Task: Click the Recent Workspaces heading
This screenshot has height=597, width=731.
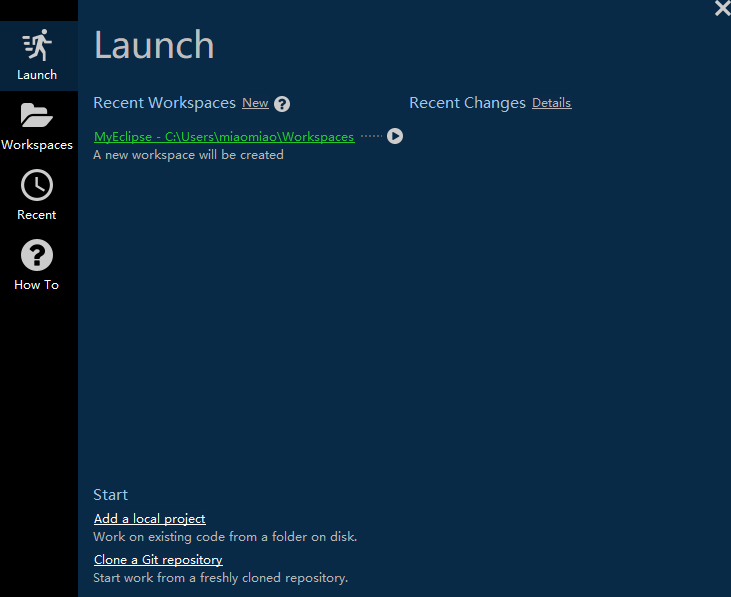Action: pos(164,103)
